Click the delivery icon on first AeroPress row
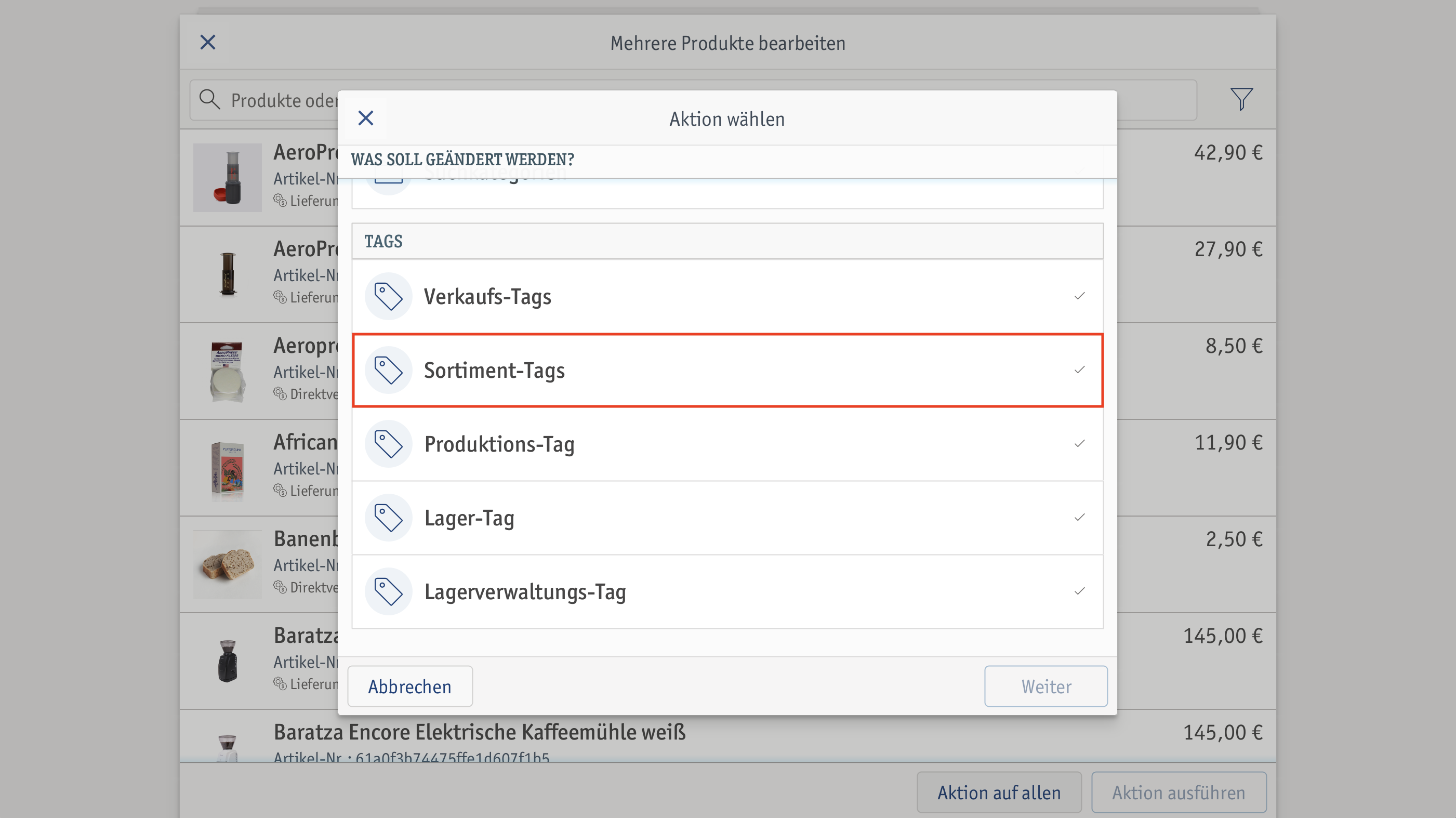 280,200
